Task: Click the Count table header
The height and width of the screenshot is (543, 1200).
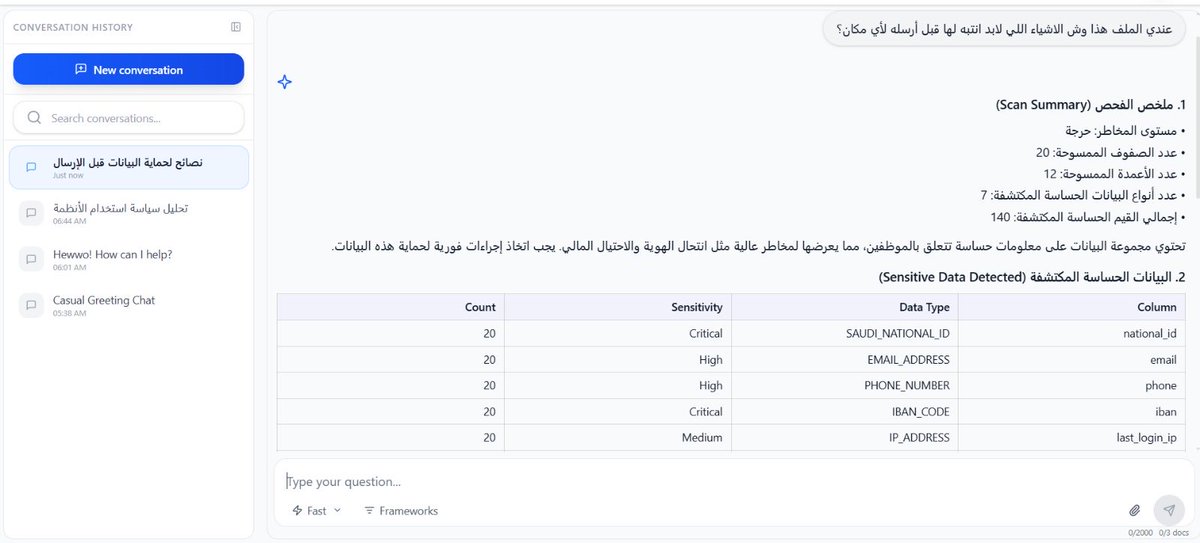Action: click(391, 307)
